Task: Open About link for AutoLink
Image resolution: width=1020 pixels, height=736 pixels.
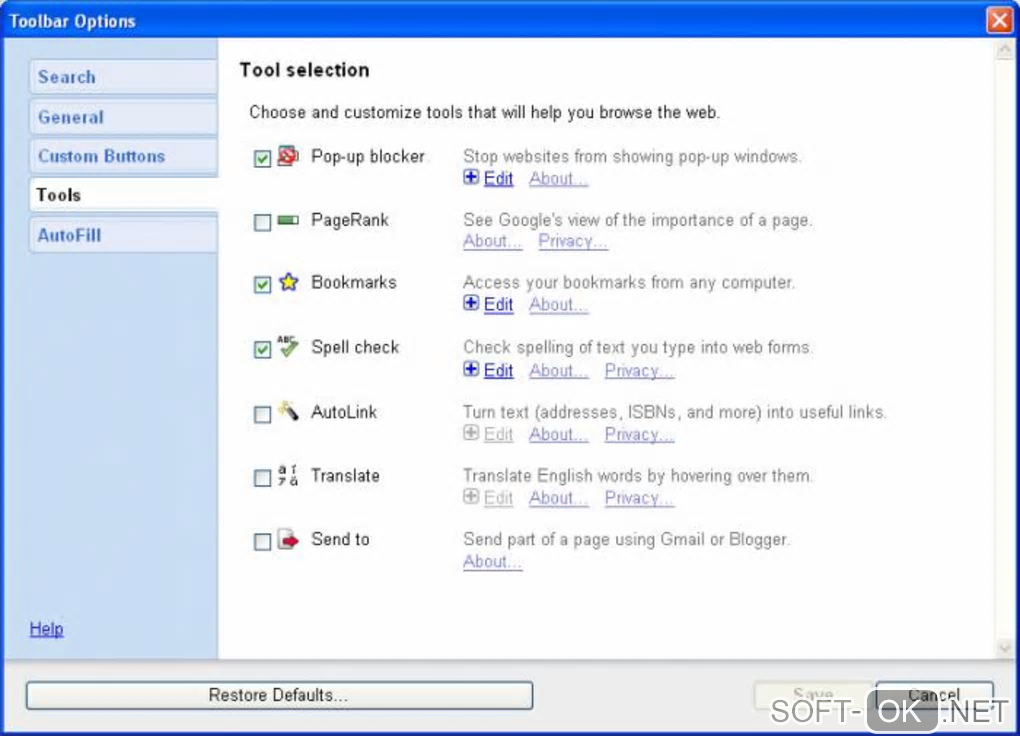Action: click(558, 434)
